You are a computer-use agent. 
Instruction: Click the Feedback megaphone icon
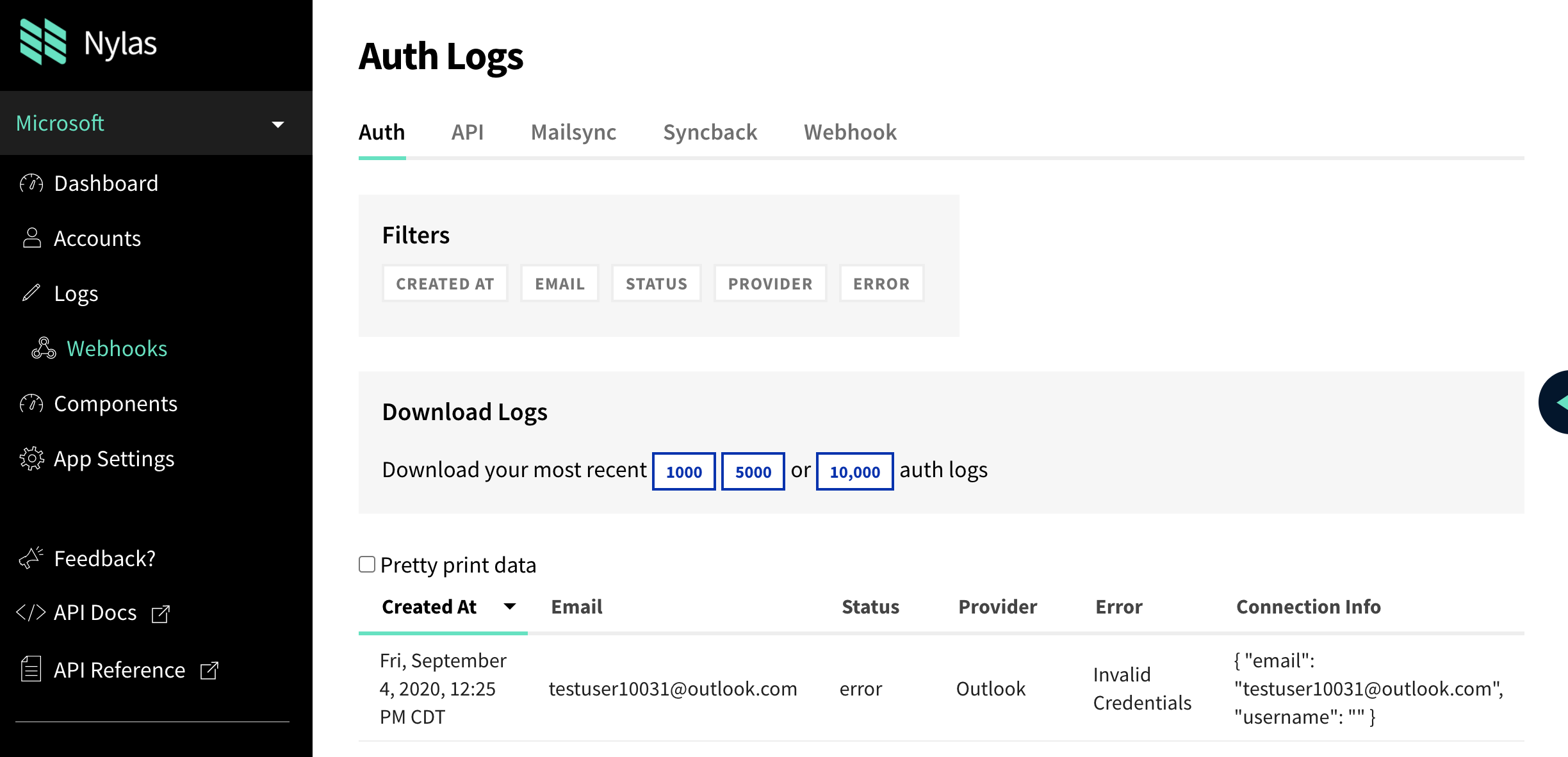31,558
